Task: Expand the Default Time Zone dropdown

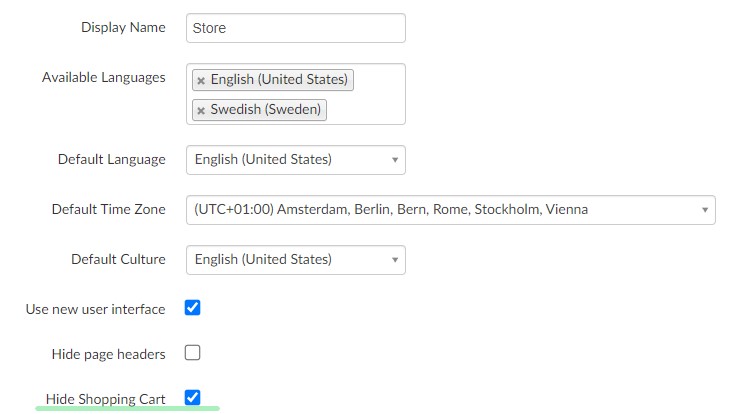Action: point(450,209)
